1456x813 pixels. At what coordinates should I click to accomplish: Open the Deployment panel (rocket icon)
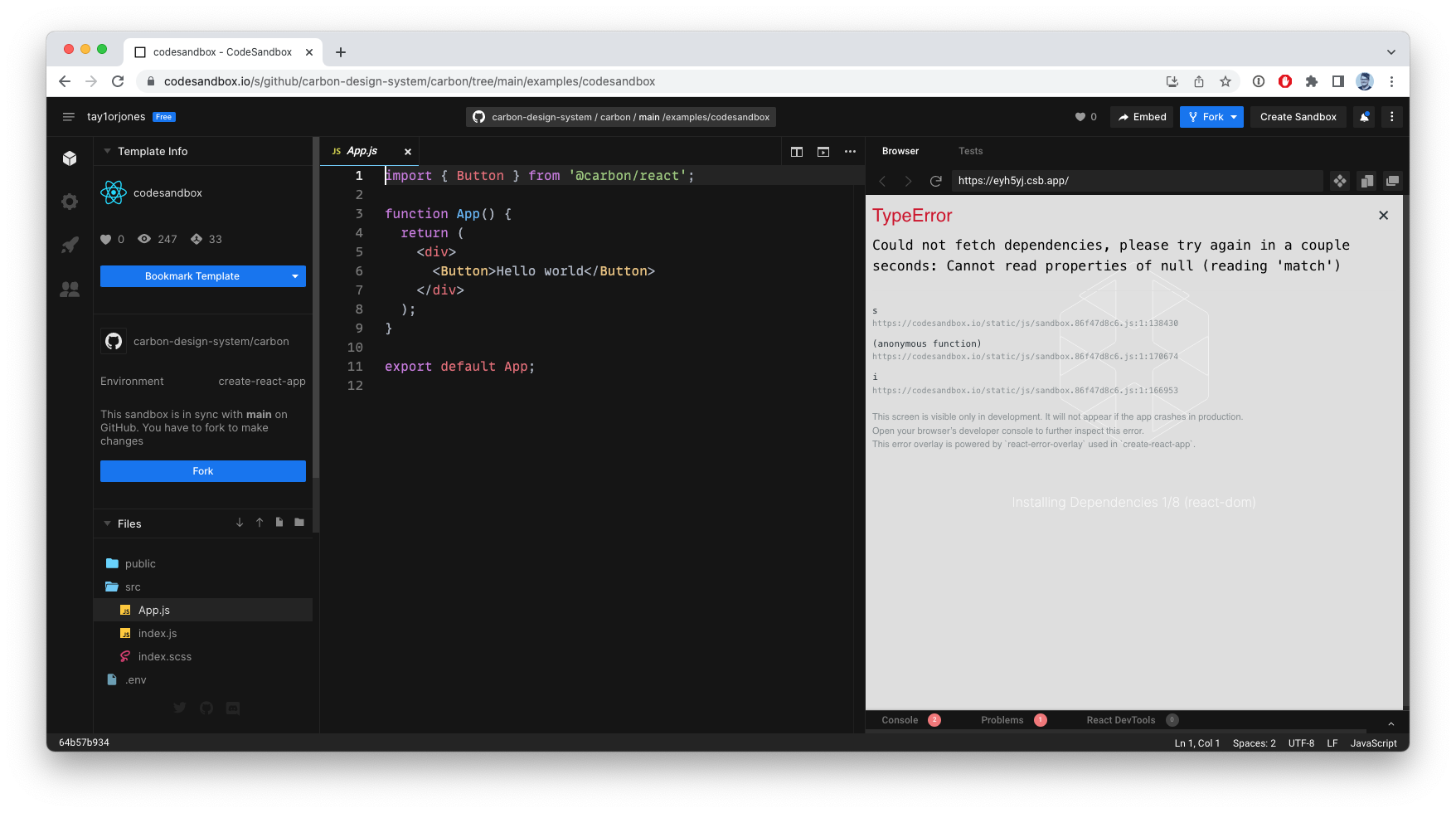click(70, 245)
